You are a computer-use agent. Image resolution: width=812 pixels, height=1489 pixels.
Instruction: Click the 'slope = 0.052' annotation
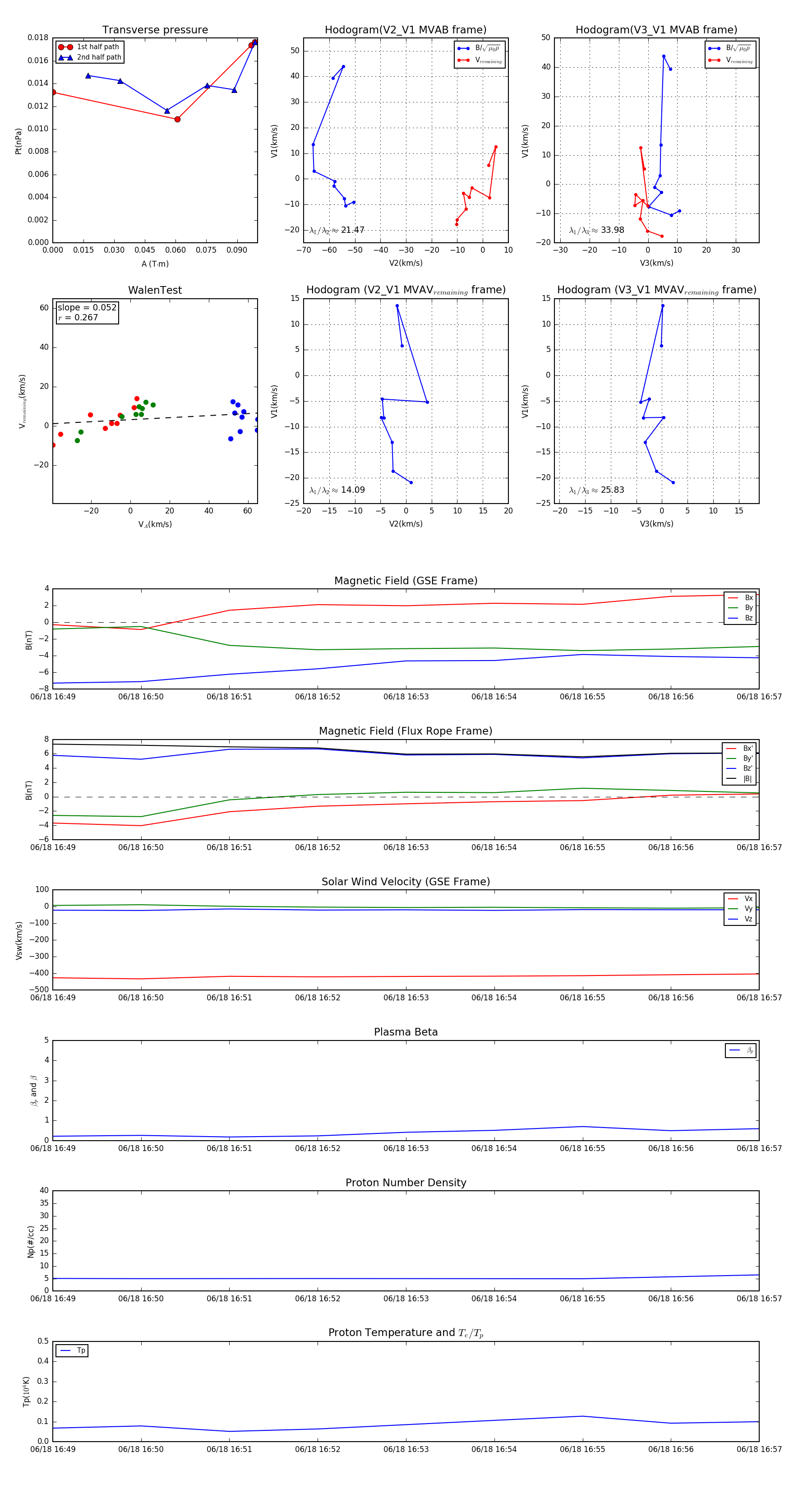[x=87, y=308]
